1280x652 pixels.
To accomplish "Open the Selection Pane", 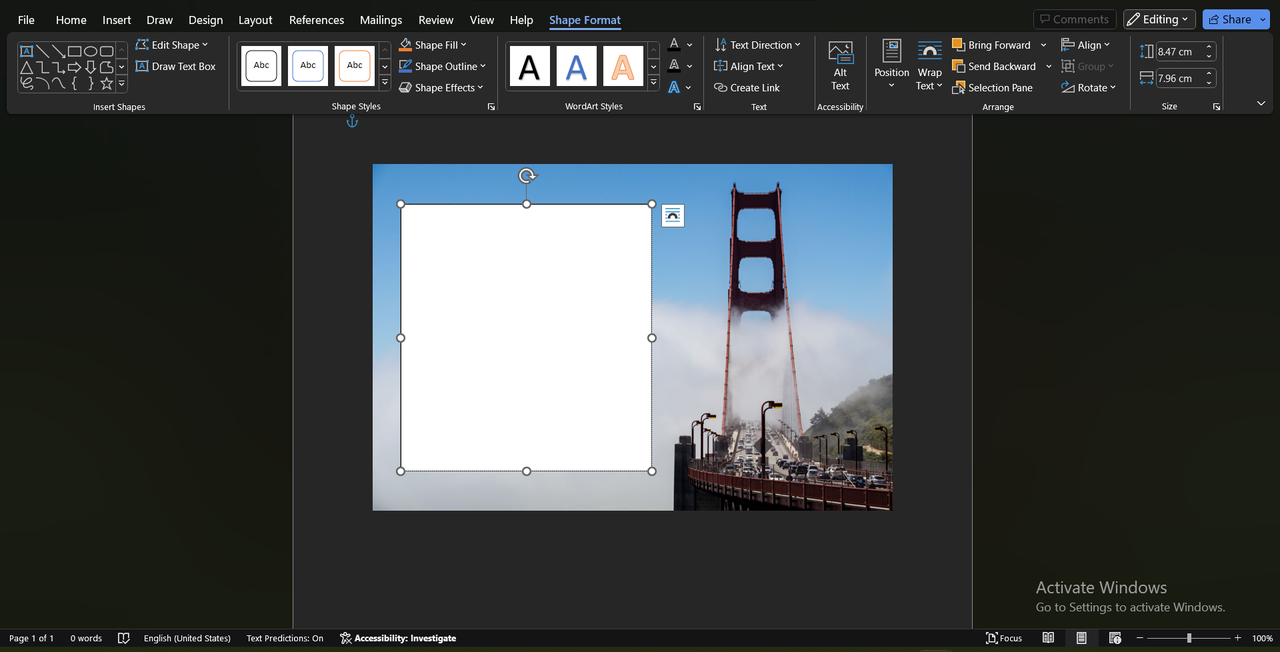I will click(x=992, y=87).
